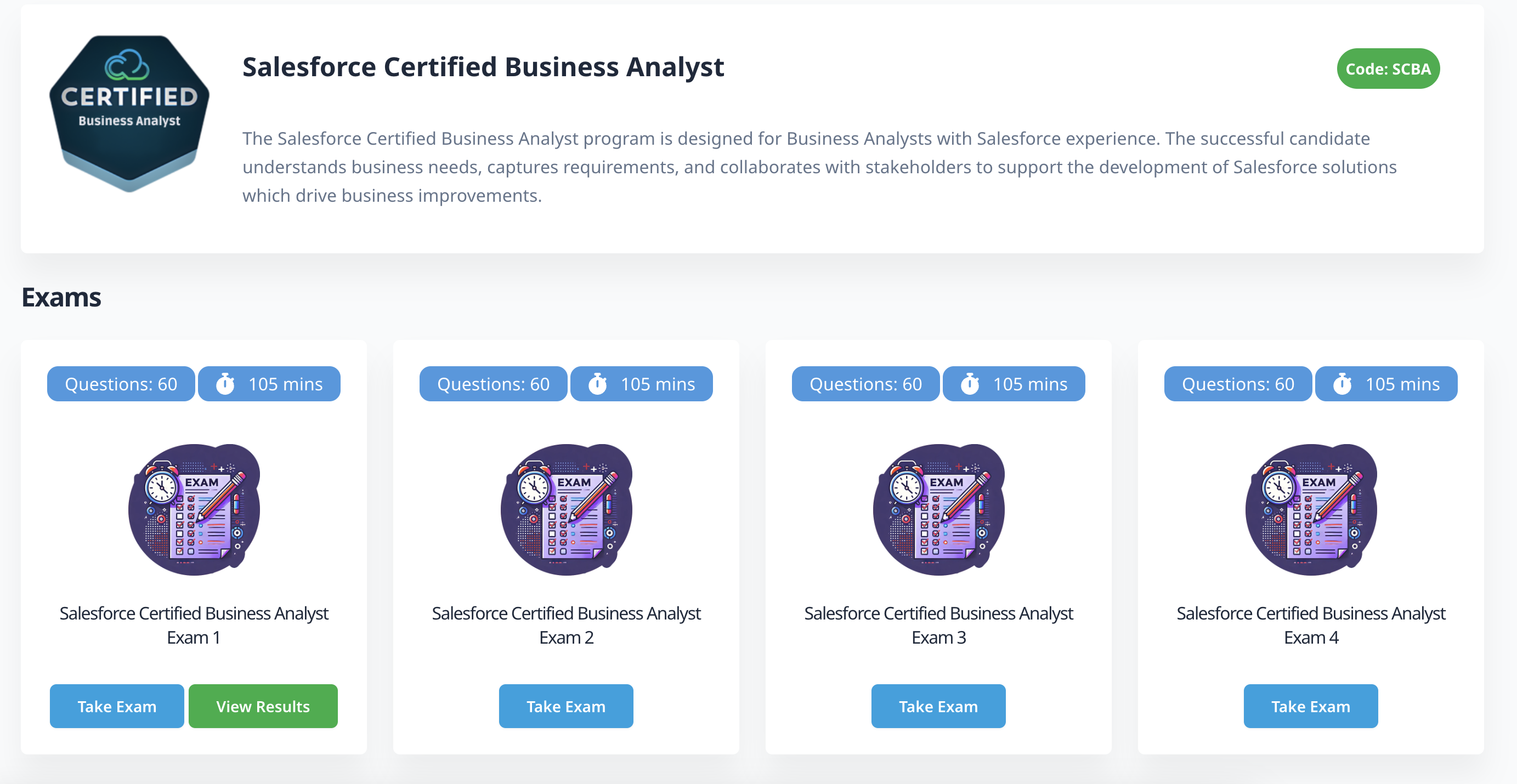Click the stopwatch icon on Exam 3 card
This screenshot has height=784, width=1517.
969,384
